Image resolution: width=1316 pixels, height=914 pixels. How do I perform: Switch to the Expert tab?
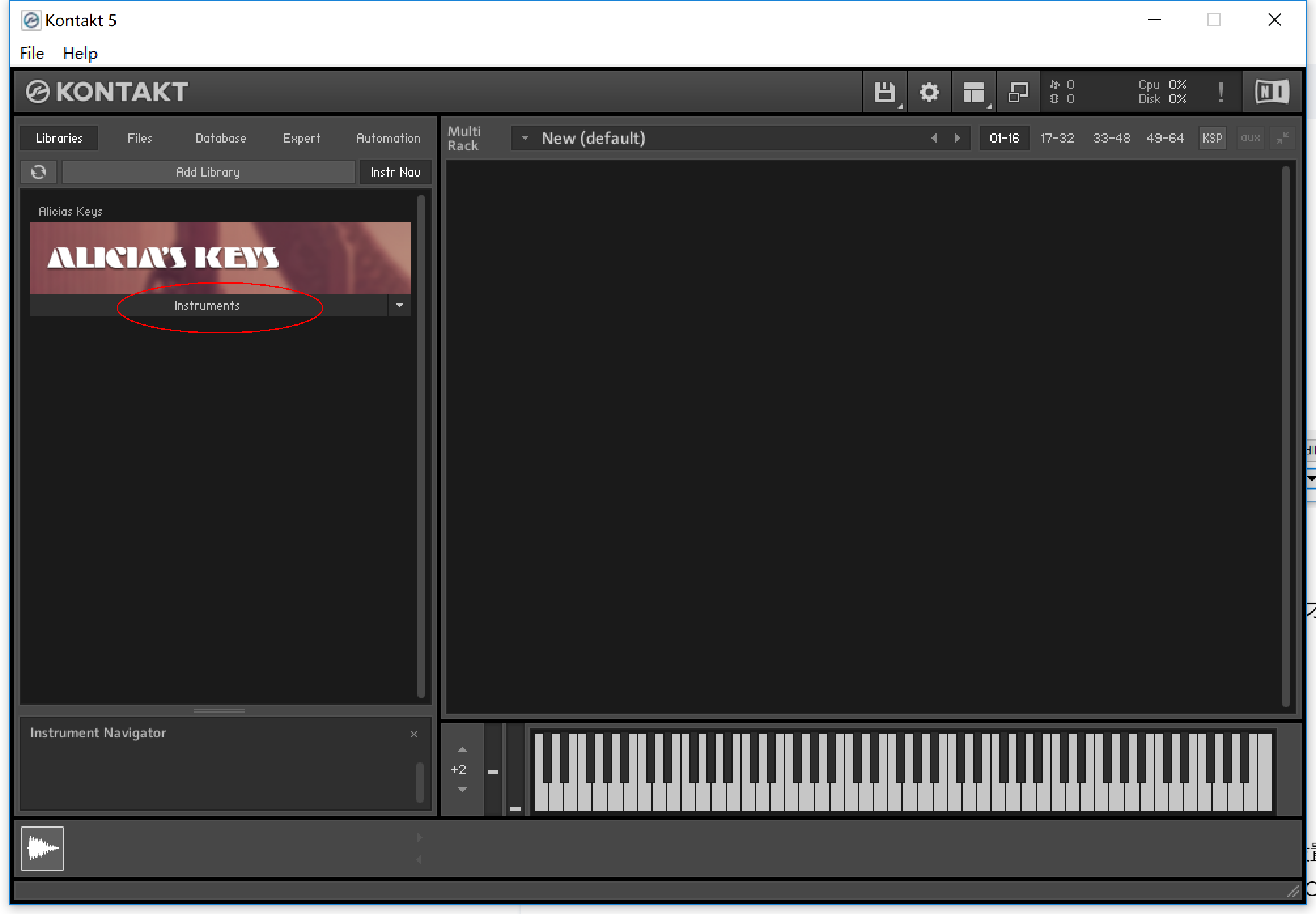(302, 138)
